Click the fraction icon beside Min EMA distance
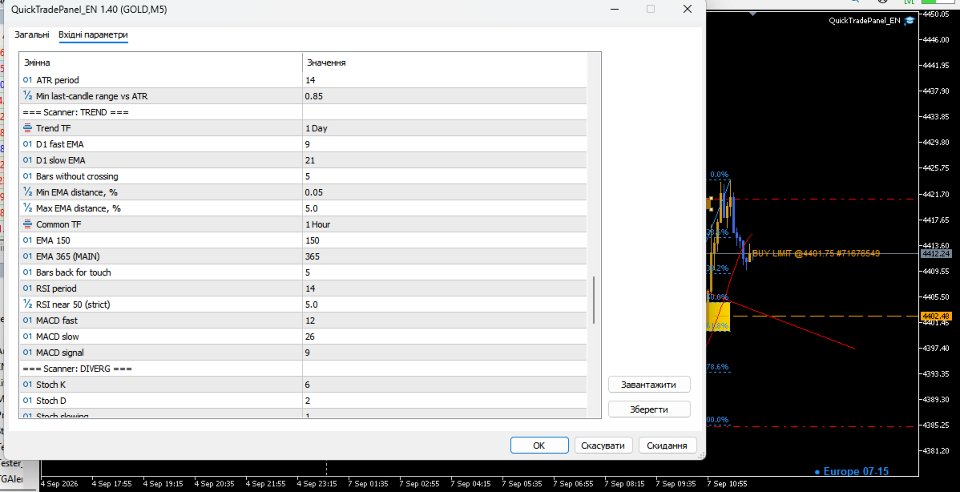This screenshot has width=960, height=492. point(28,192)
